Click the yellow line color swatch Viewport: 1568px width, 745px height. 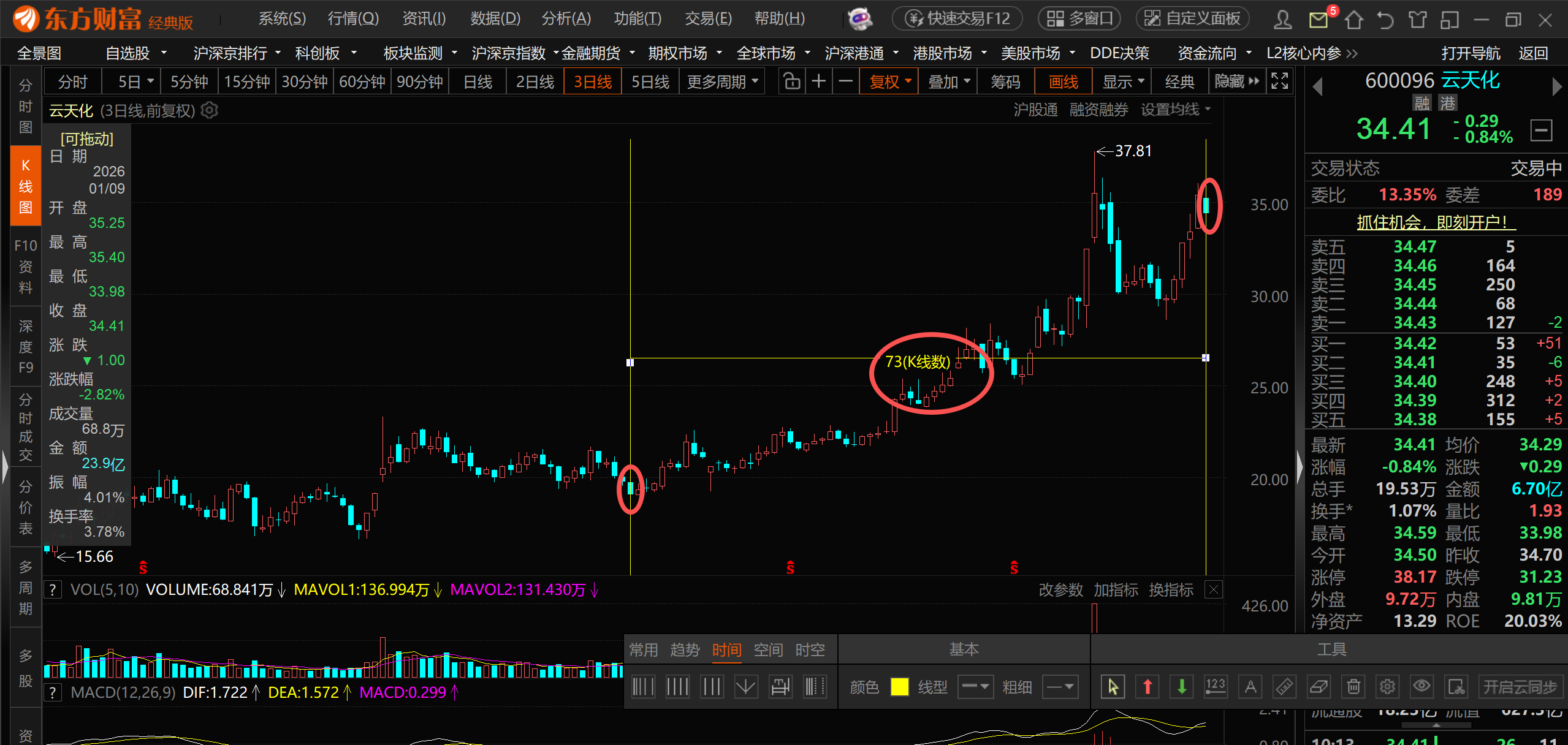pyautogui.click(x=899, y=687)
